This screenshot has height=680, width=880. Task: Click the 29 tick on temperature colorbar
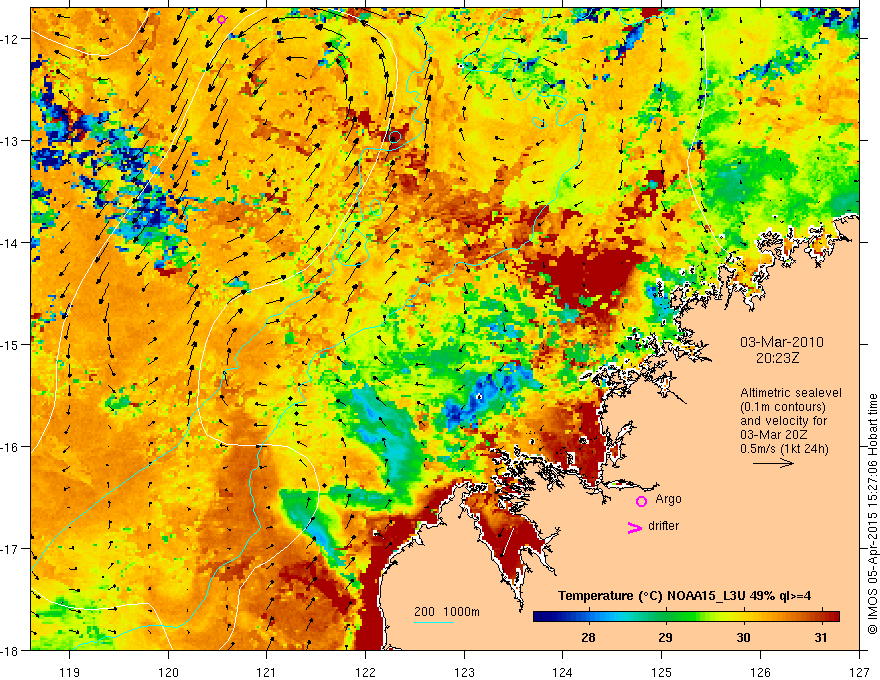click(x=666, y=638)
